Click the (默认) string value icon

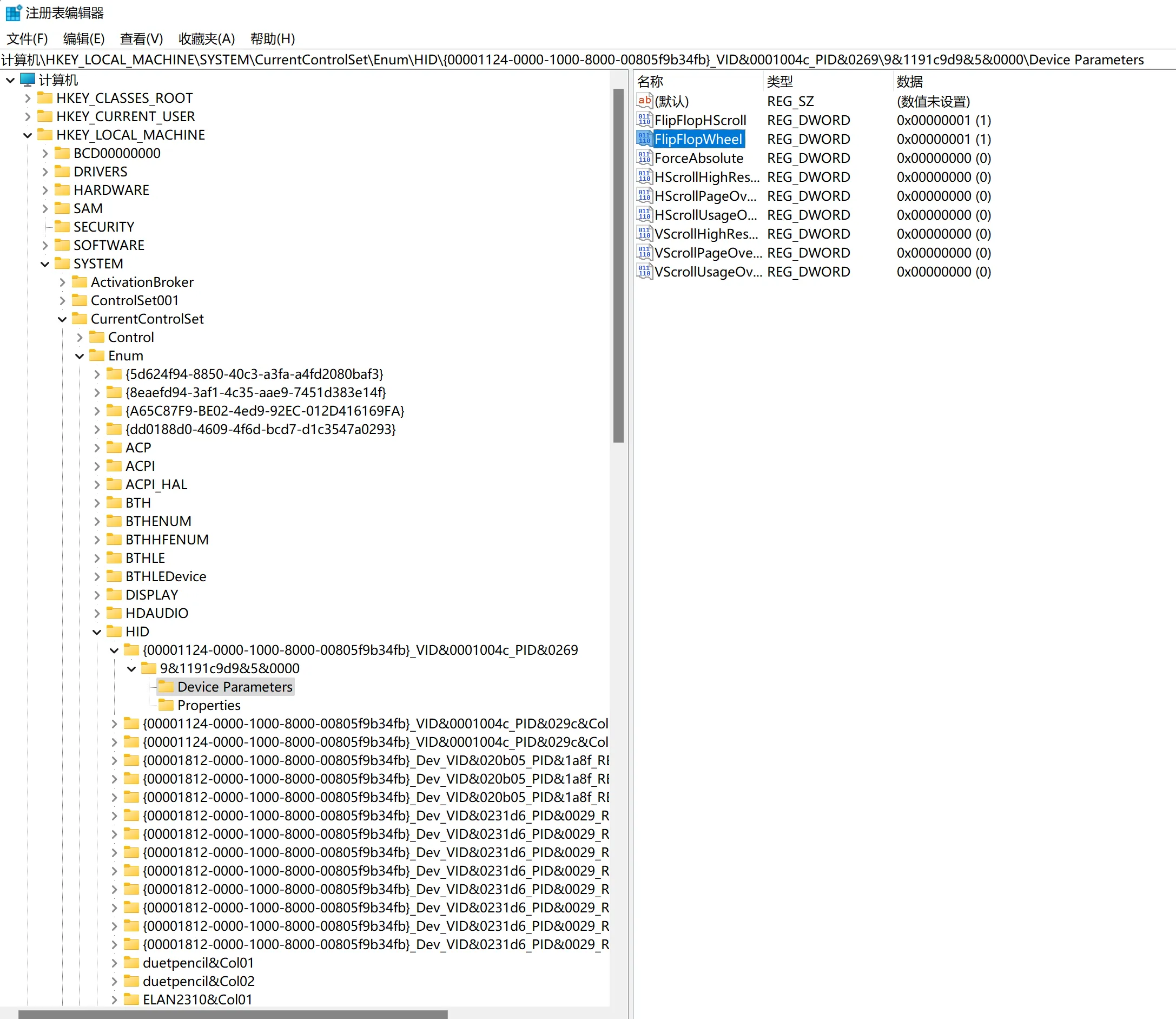644,101
